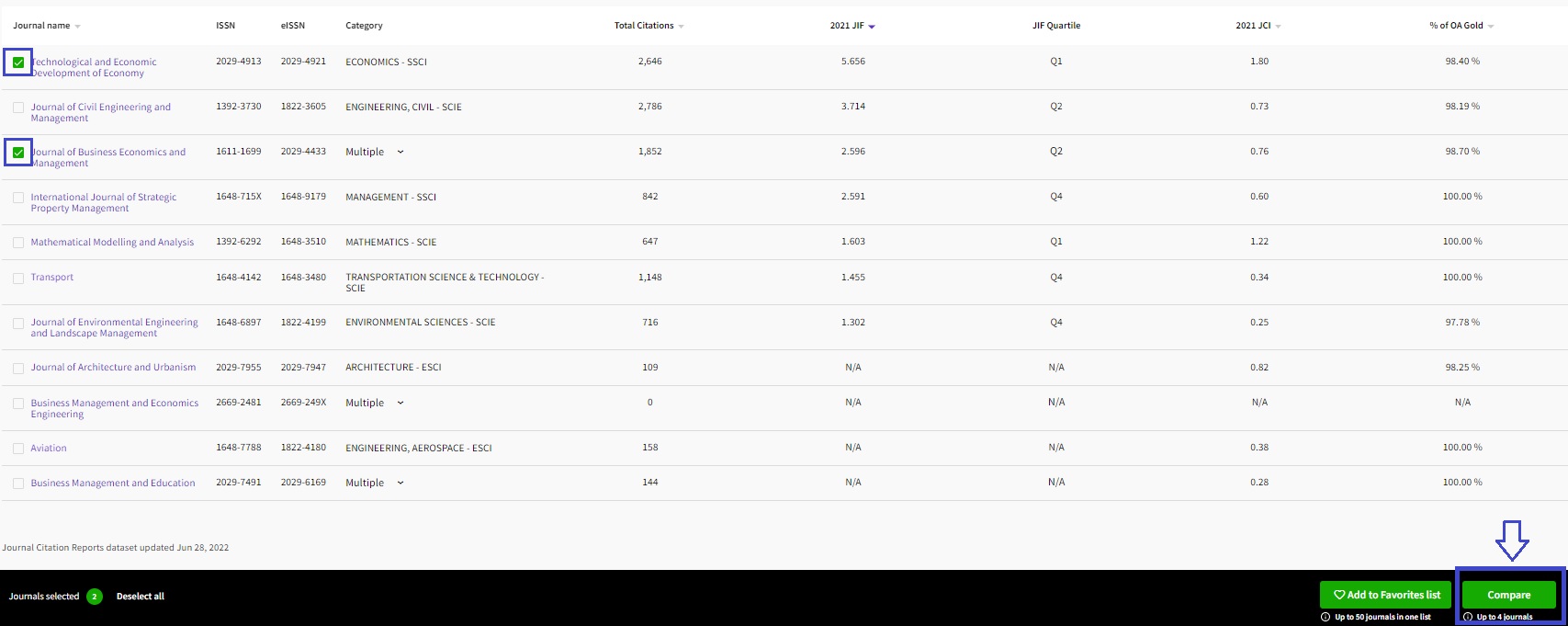Viewport: 1568px width, 626px height.
Task: Click info icon beside 'Up to 50 journals'
Action: [x=1325, y=617]
